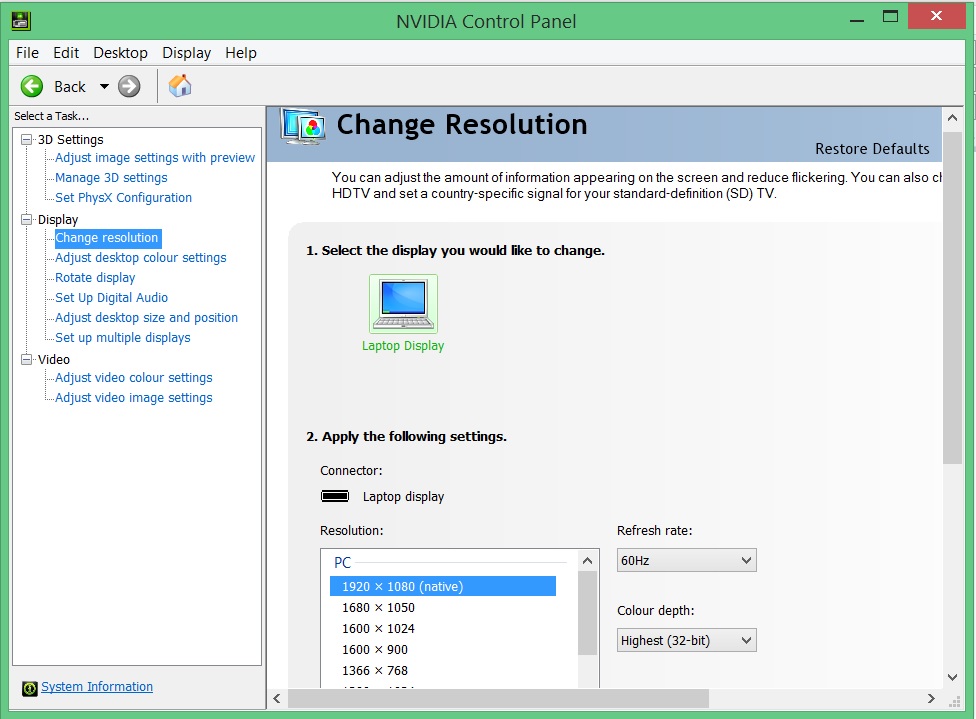Image resolution: width=976 pixels, height=719 pixels.
Task: Open Adjust video colour settings
Action: [x=134, y=377]
